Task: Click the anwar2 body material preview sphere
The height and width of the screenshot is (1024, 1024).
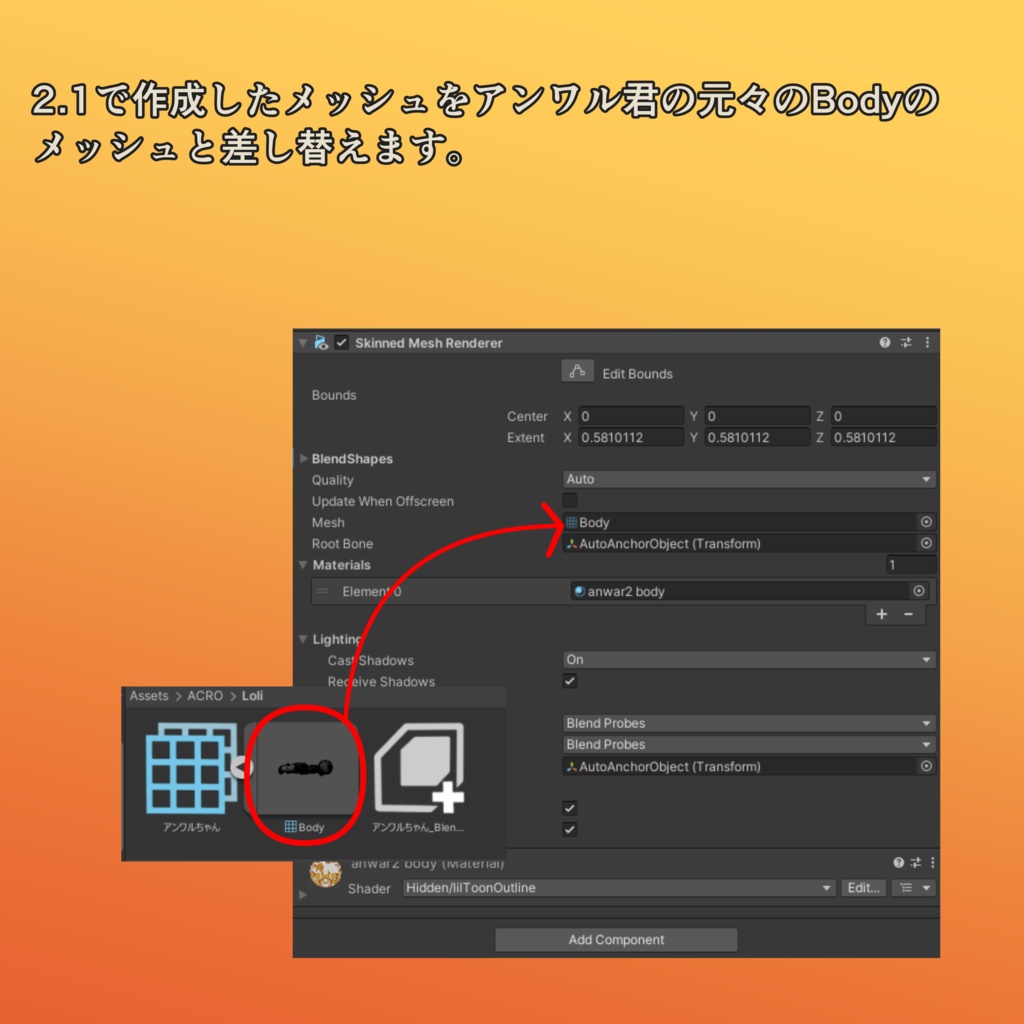Action: (325, 872)
